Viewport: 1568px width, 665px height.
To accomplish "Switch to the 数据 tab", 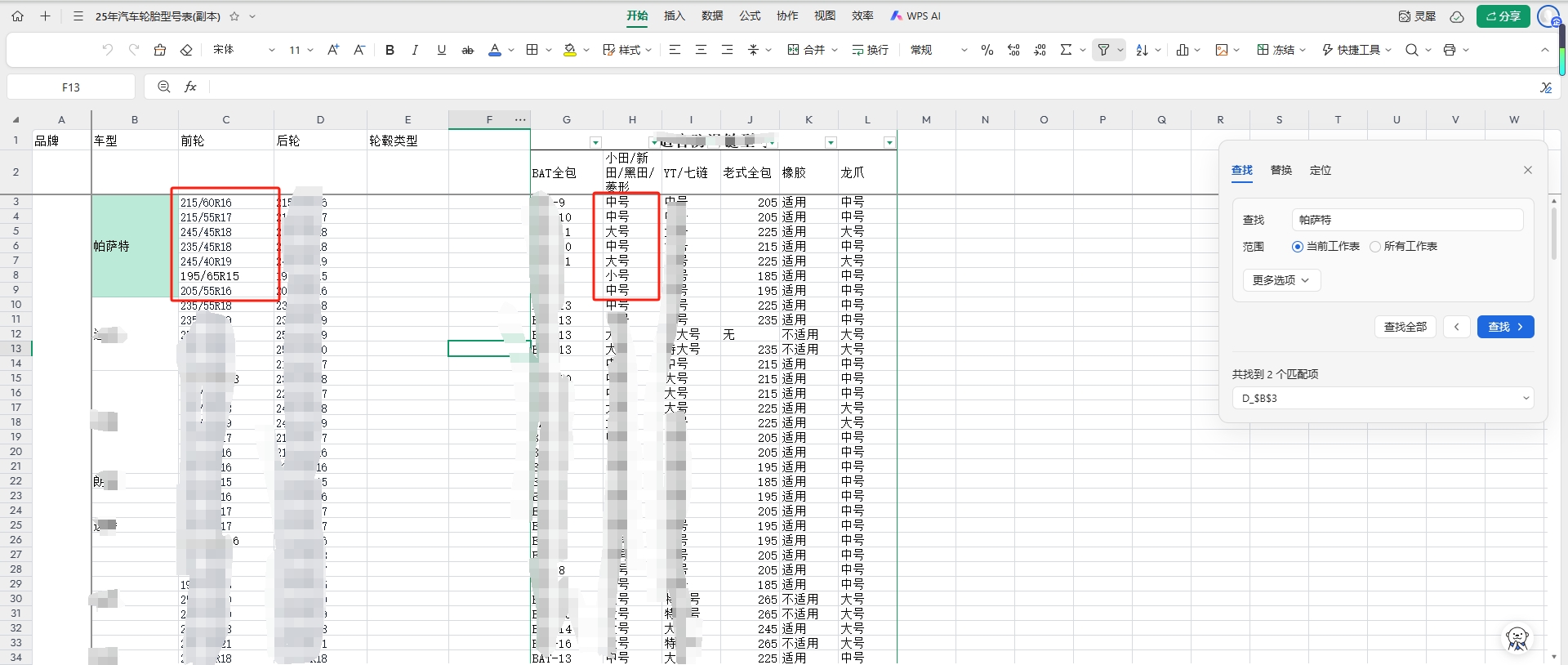I will pos(712,16).
